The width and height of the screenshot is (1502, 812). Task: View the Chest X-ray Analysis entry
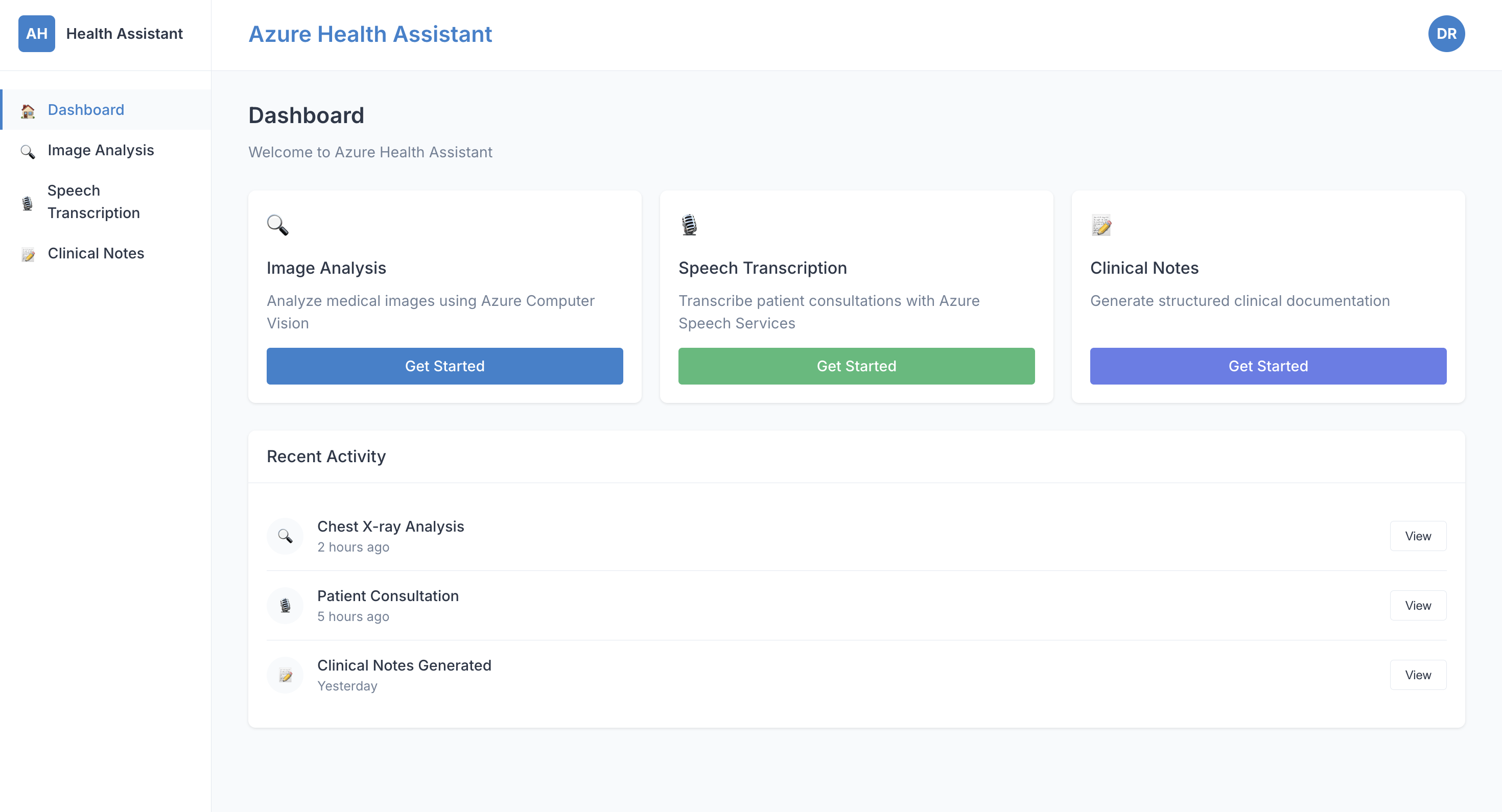[x=1418, y=536]
